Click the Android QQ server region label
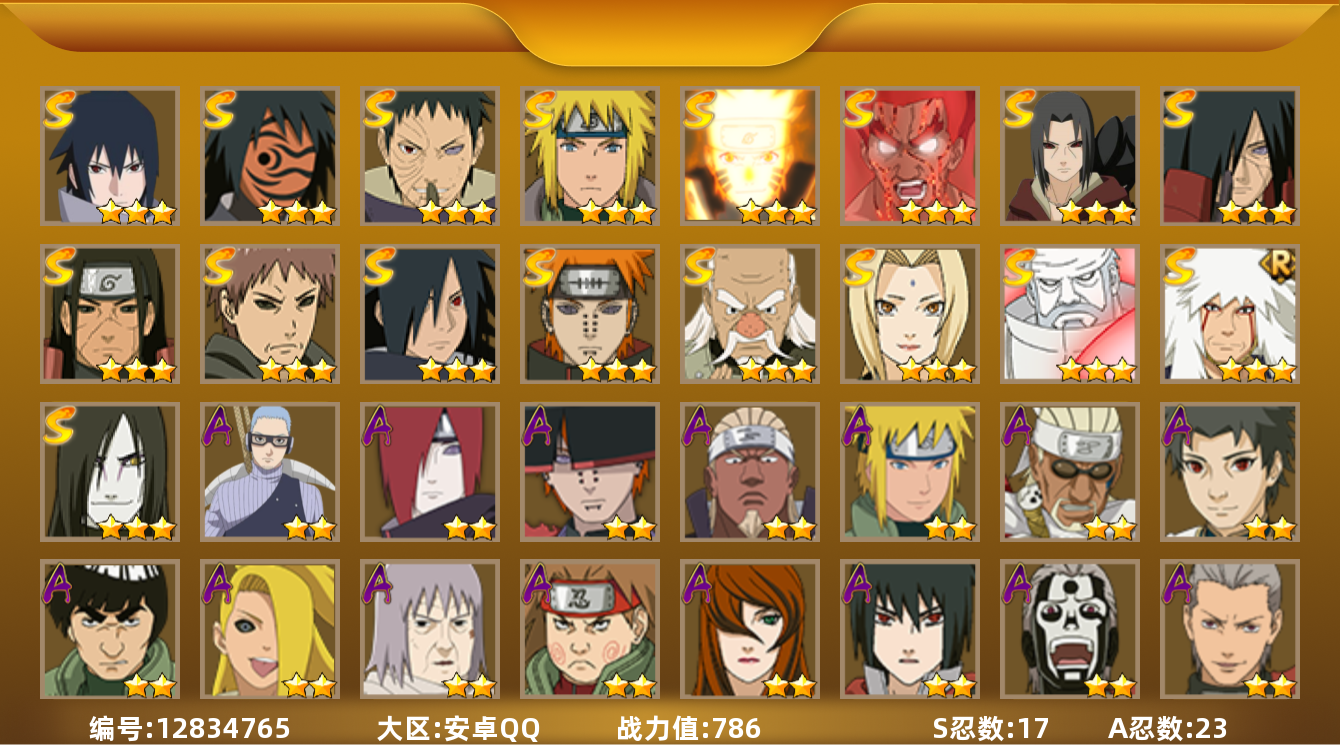The height and width of the screenshot is (745, 1340). (458, 728)
